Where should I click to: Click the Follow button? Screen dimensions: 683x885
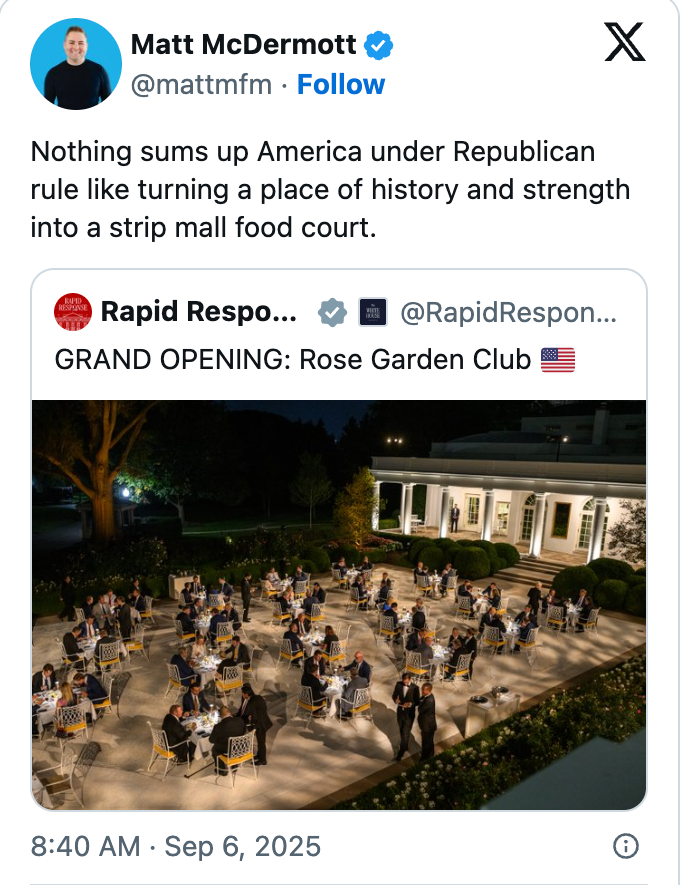pyautogui.click(x=341, y=84)
